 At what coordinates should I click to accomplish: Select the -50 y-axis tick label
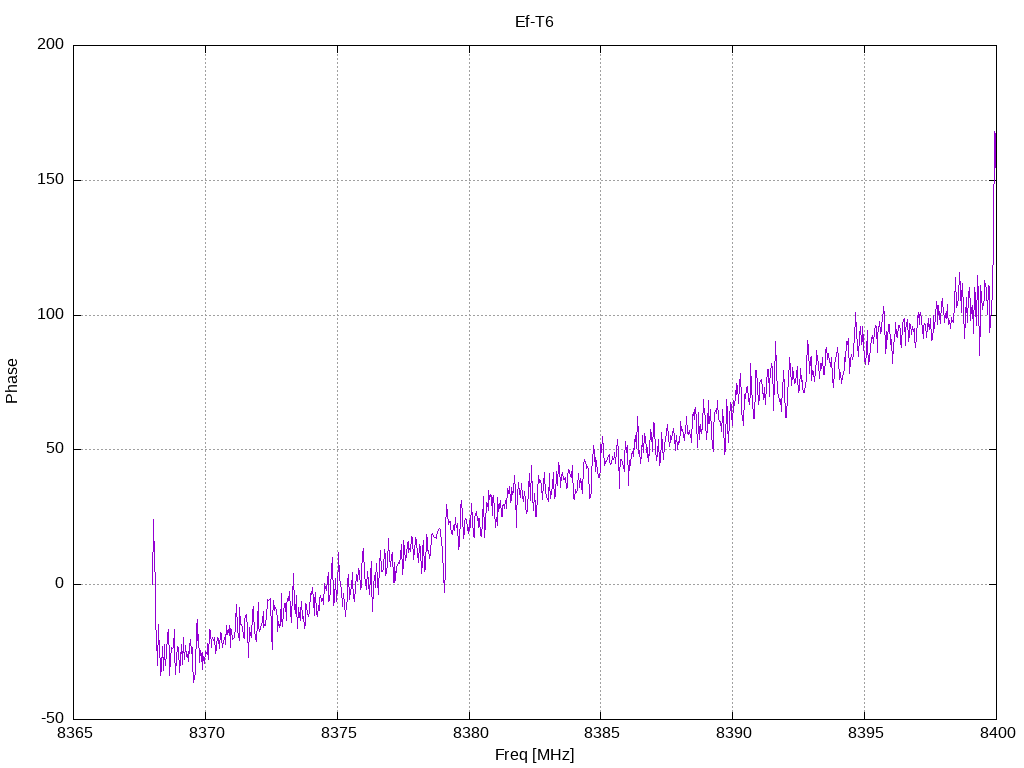54,718
